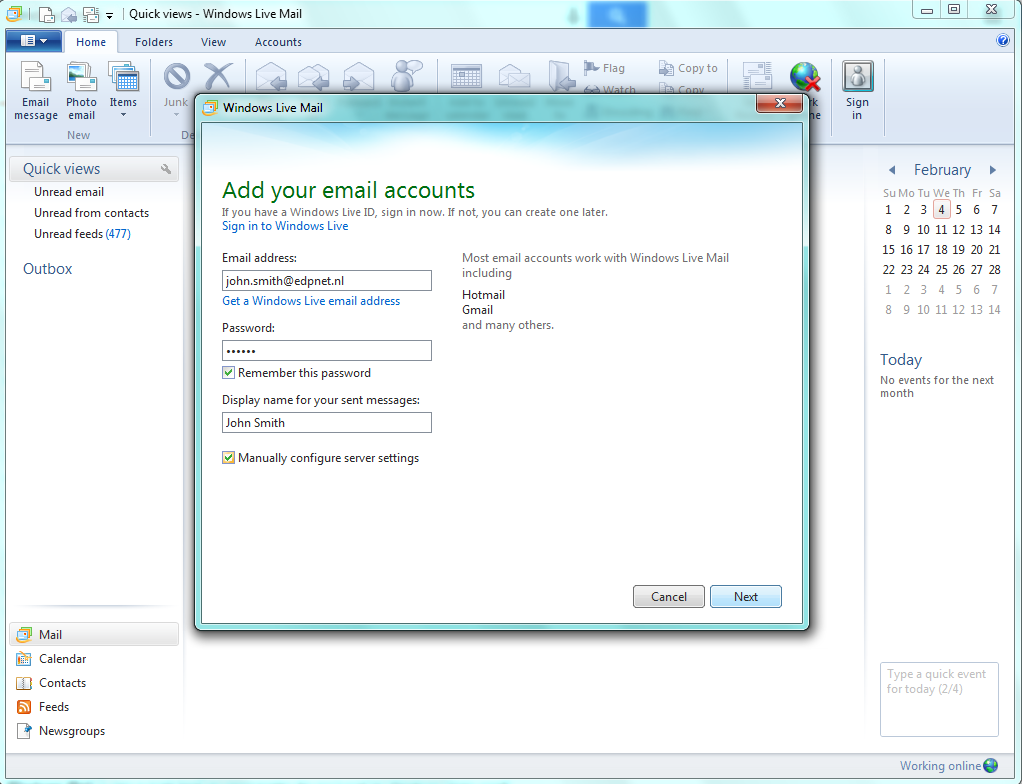The height and width of the screenshot is (784, 1022).
Task: Click the Today heading in calendar pane
Action: pyautogui.click(x=901, y=360)
